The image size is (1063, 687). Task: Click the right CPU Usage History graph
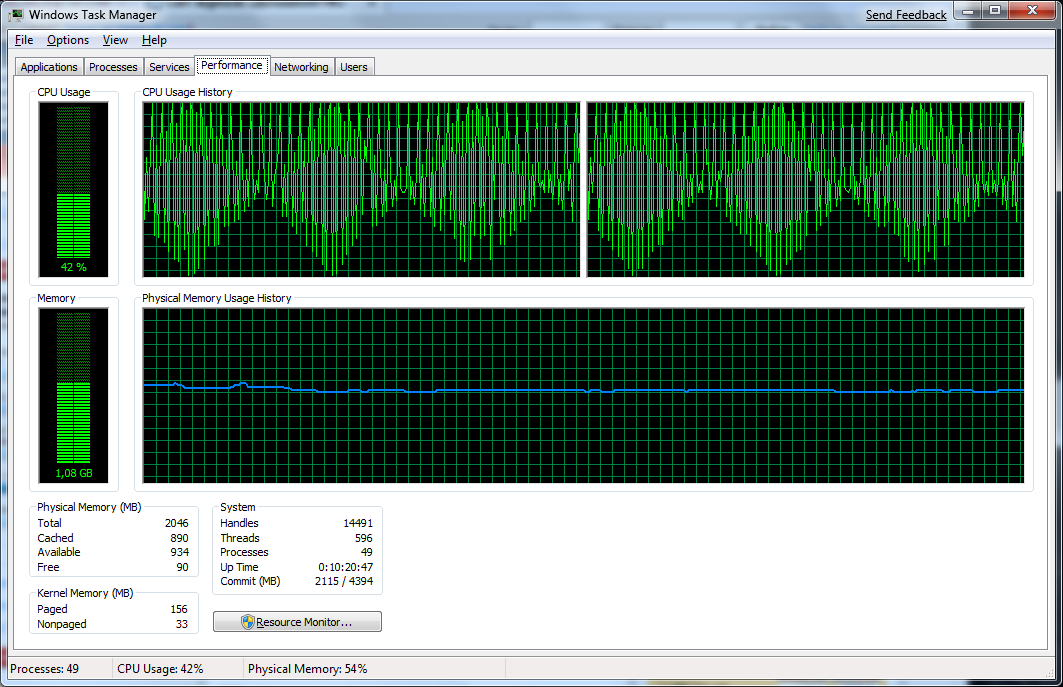point(805,189)
